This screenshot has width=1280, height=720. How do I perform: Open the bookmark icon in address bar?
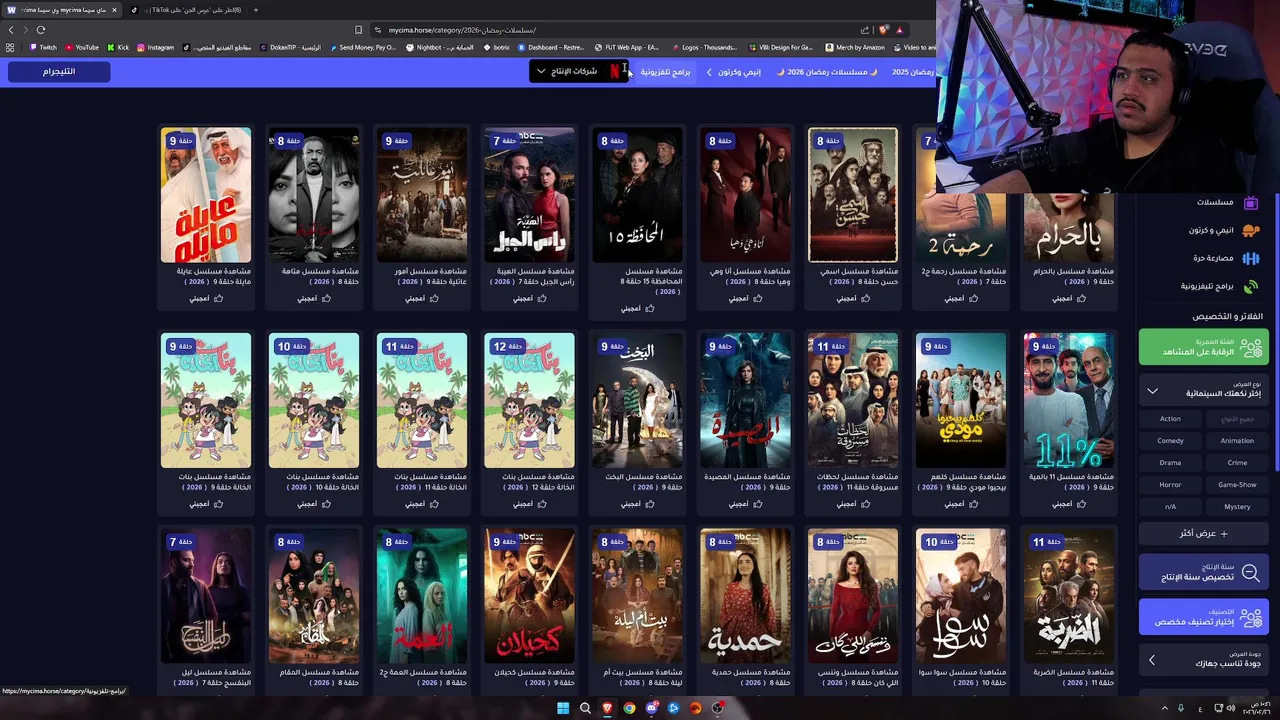point(358,30)
